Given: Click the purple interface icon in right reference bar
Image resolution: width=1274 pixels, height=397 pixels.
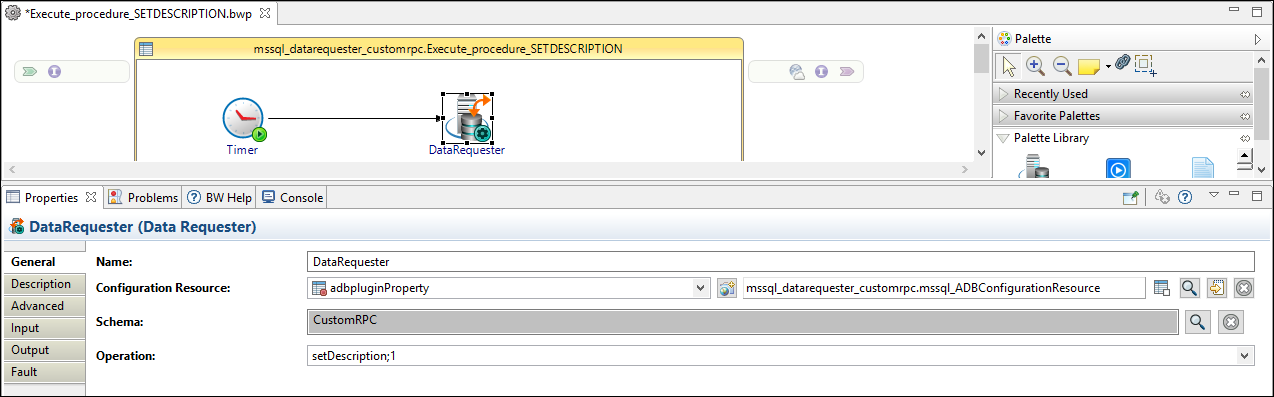Looking at the screenshot, I should coord(822,72).
